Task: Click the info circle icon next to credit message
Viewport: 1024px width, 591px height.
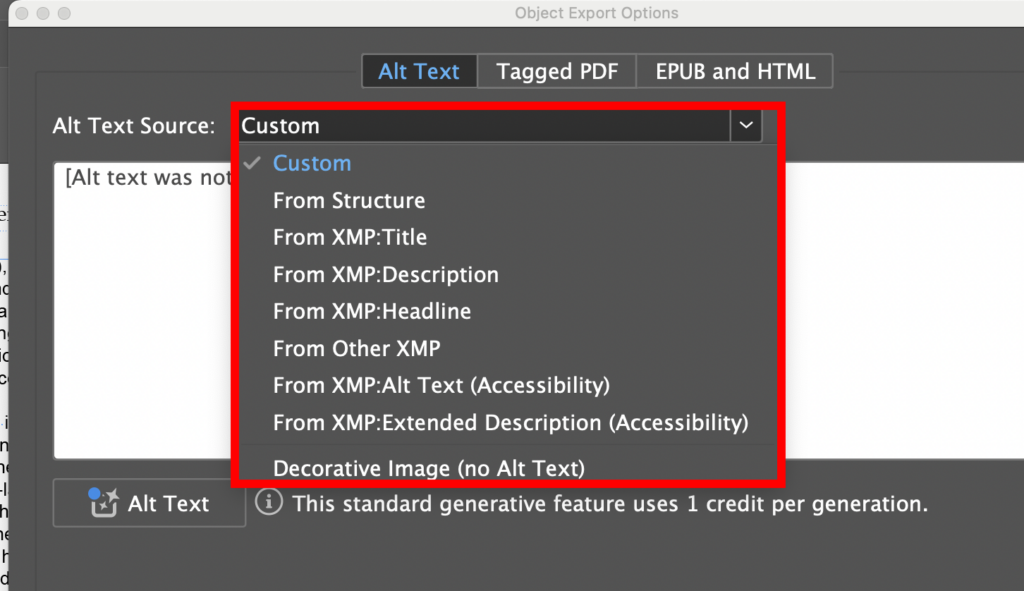Action: [x=268, y=503]
